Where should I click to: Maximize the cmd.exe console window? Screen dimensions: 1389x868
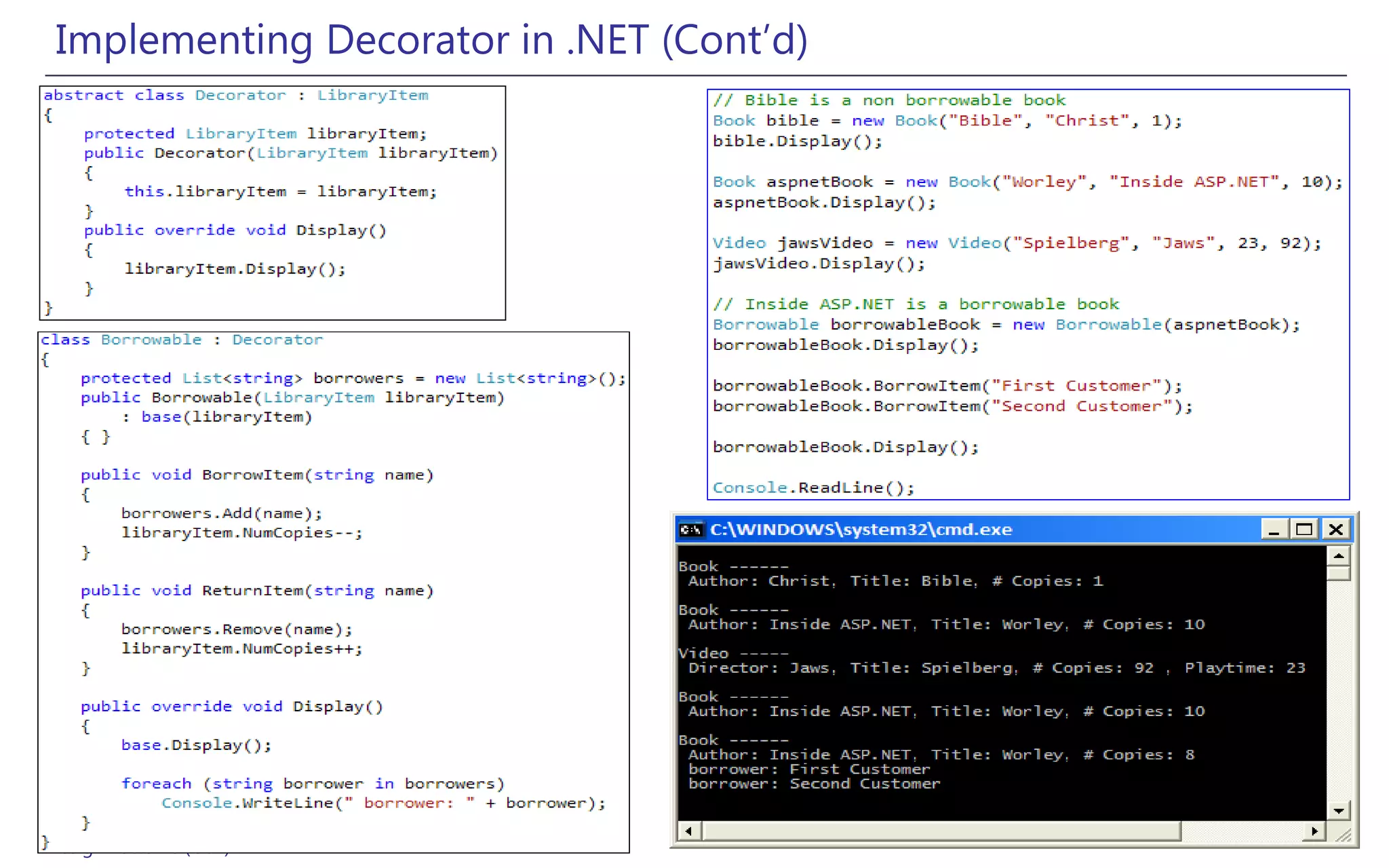tap(1304, 530)
